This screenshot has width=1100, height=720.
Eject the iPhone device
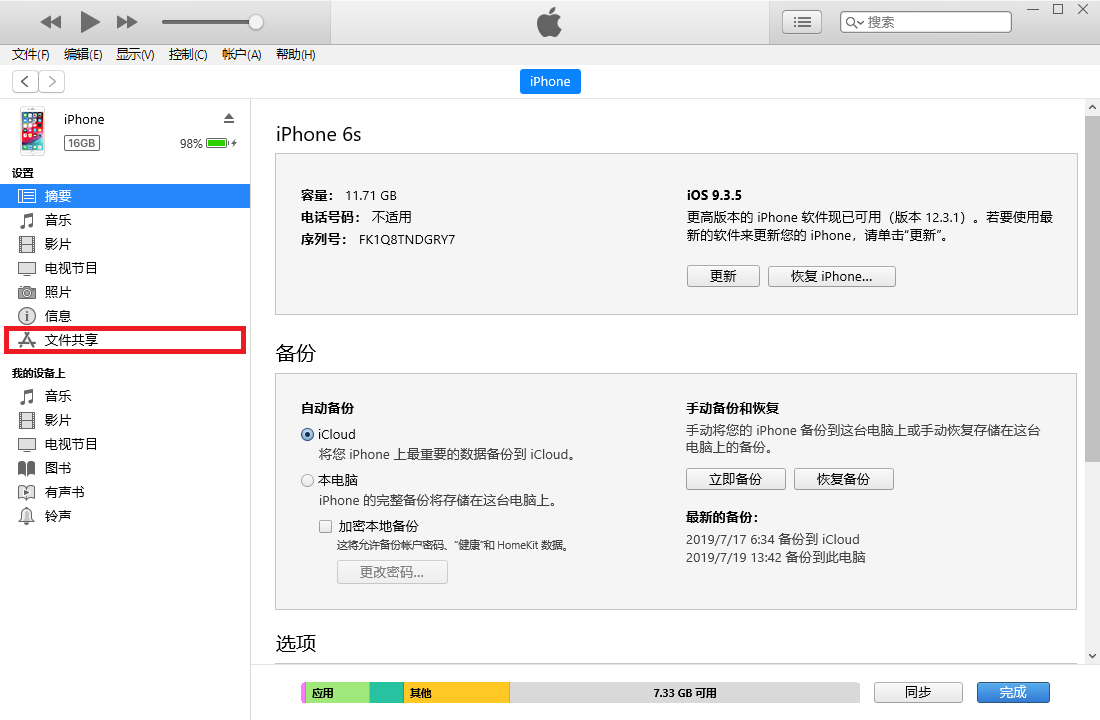tap(229, 118)
